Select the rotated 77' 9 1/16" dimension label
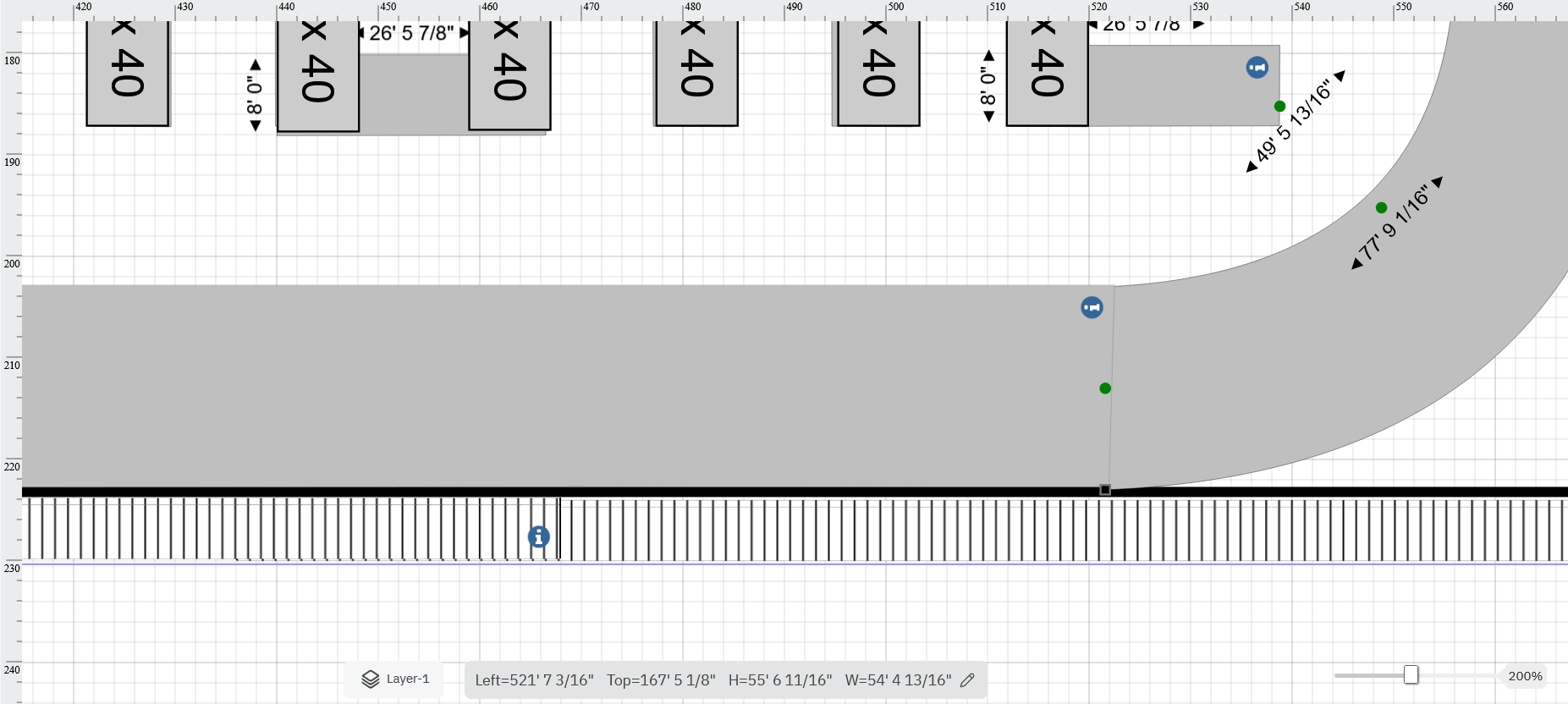 click(x=1395, y=224)
